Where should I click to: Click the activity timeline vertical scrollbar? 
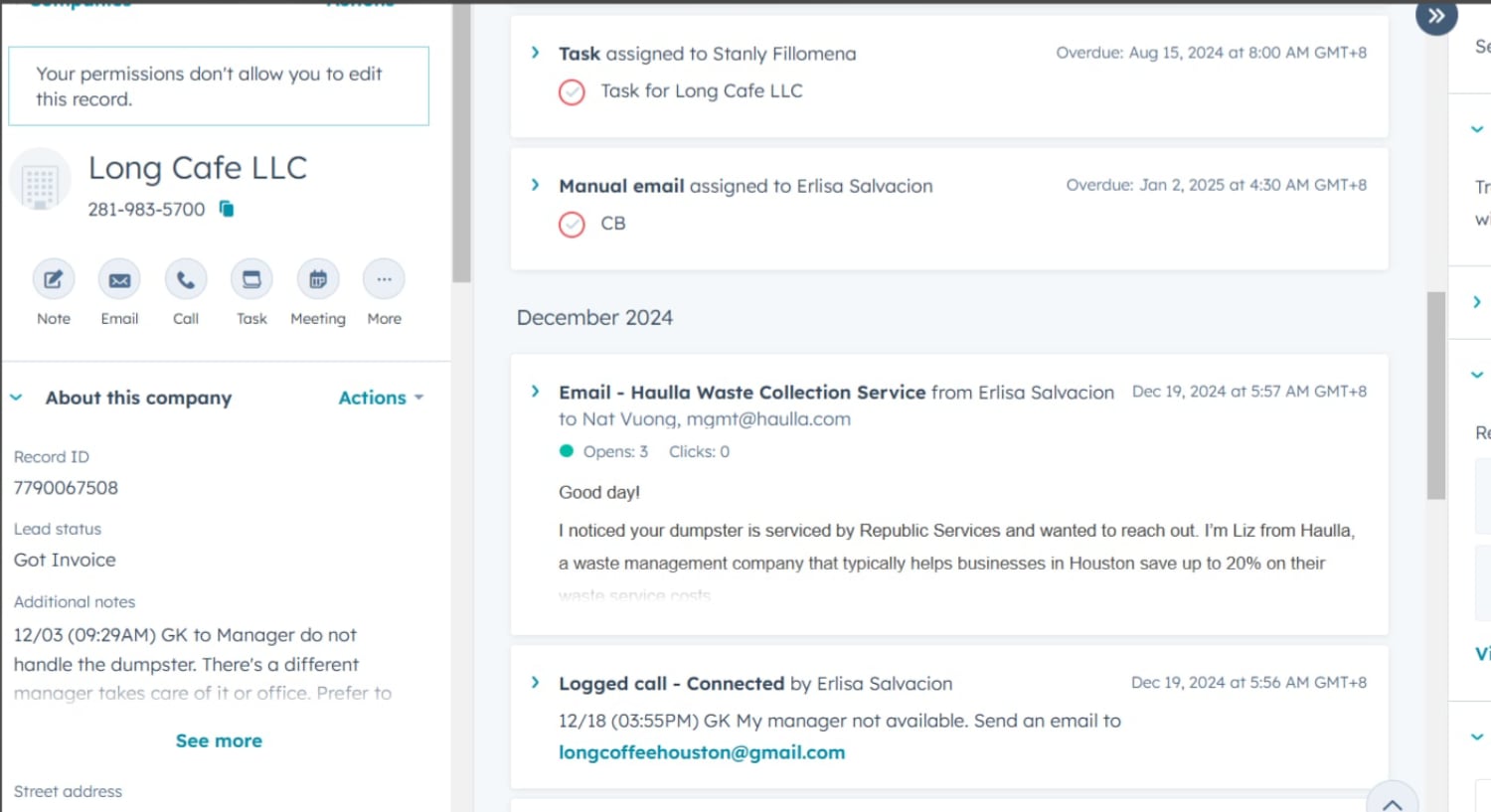click(1435, 396)
